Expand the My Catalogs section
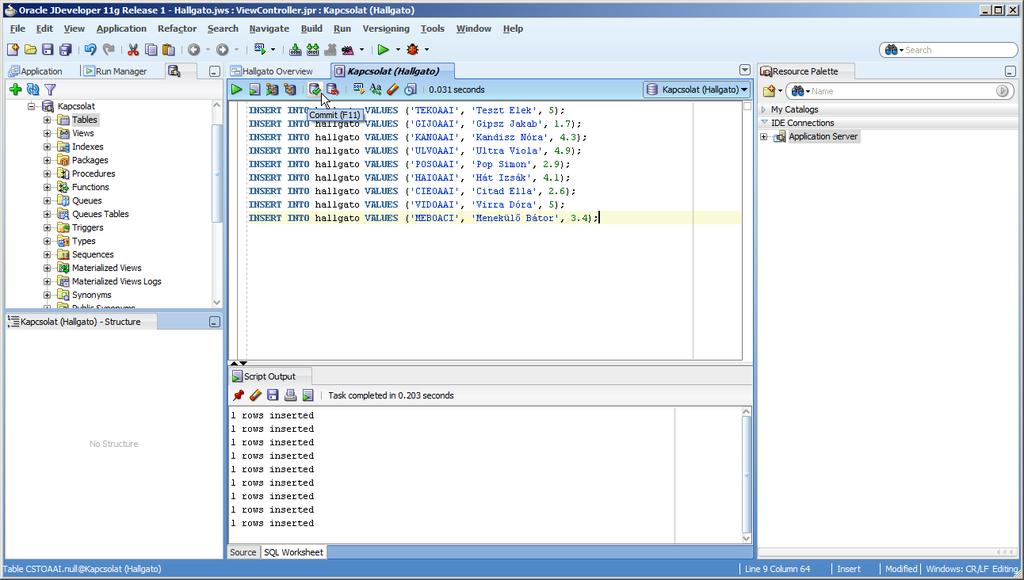The height and width of the screenshot is (580, 1024). pyautogui.click(x=764, y=110)
